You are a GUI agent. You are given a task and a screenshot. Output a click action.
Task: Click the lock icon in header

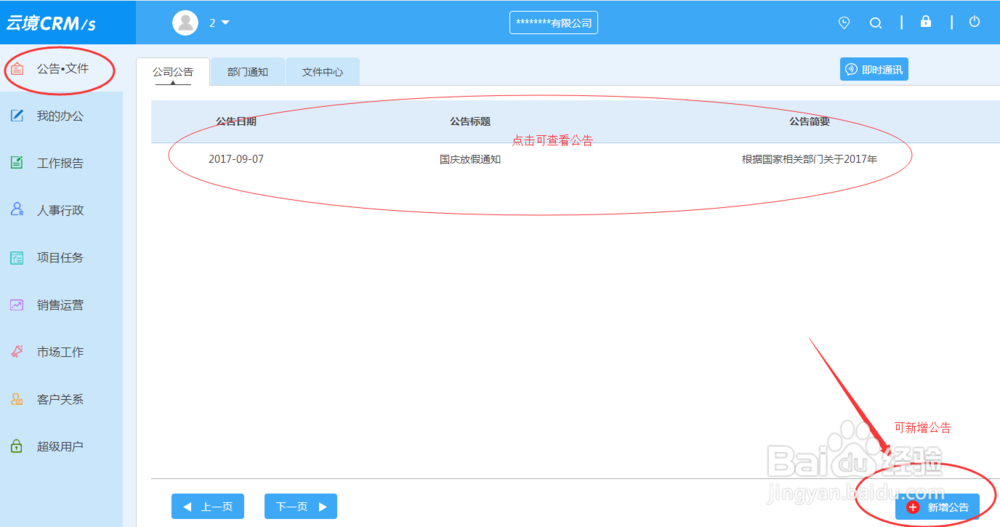[925, 22]
